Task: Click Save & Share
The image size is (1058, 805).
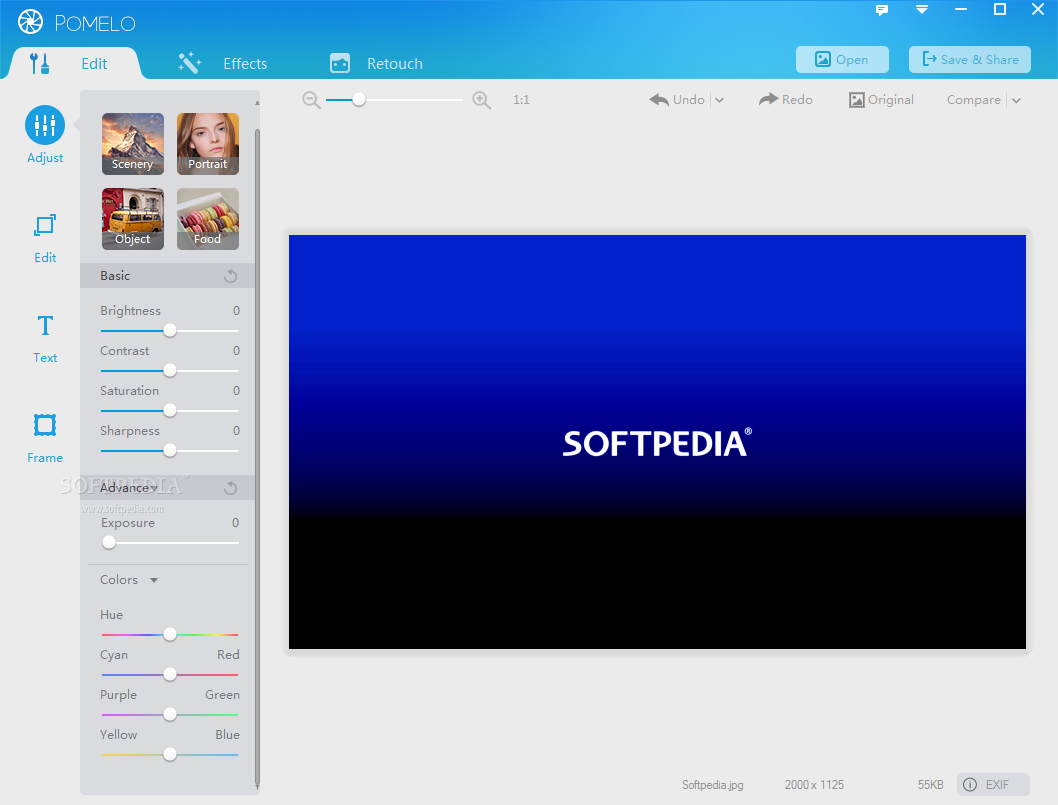Action: tap(970, 59)
